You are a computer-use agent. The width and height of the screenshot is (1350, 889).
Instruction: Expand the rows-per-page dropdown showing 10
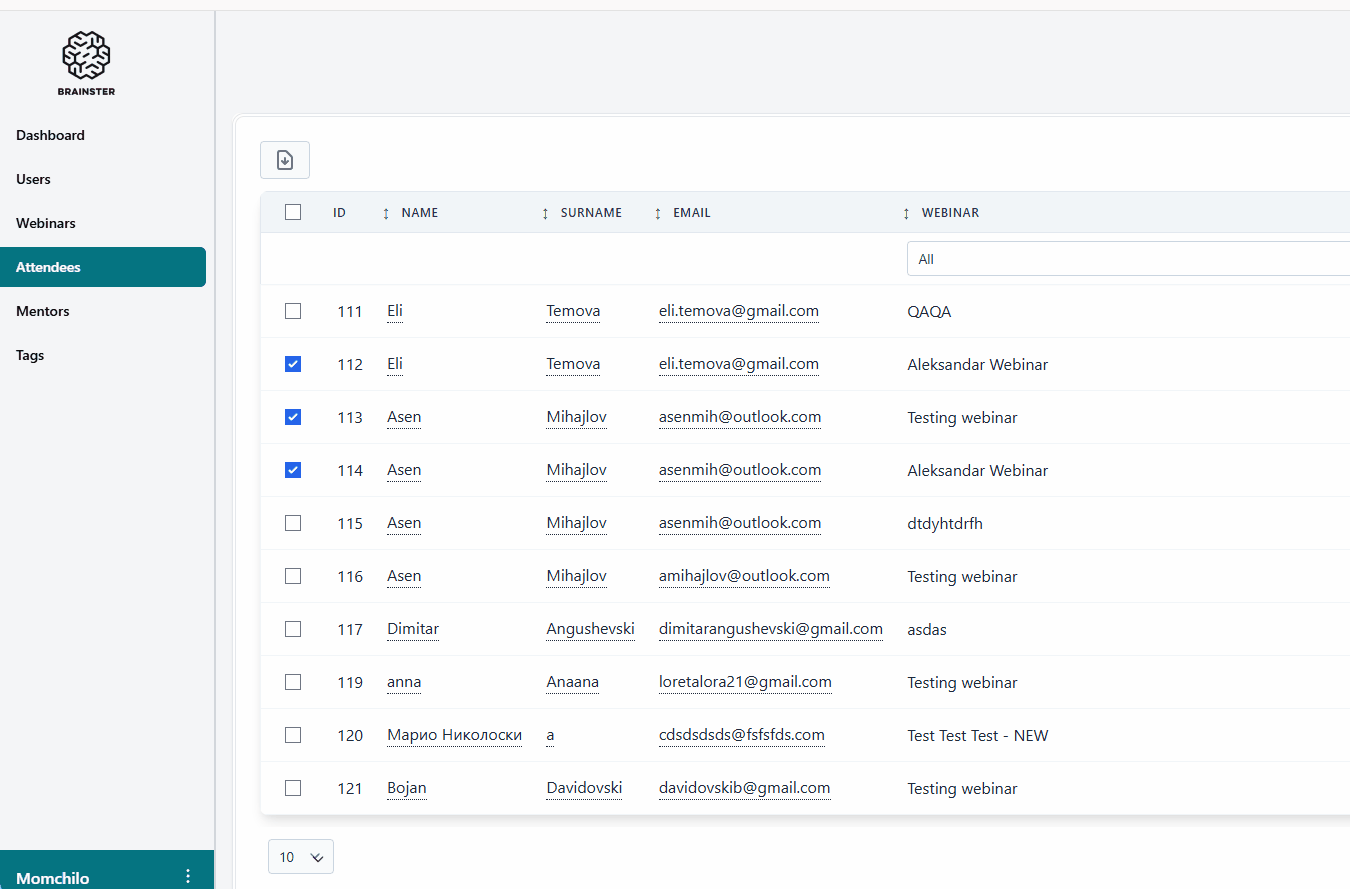click(x=301, y=857)
